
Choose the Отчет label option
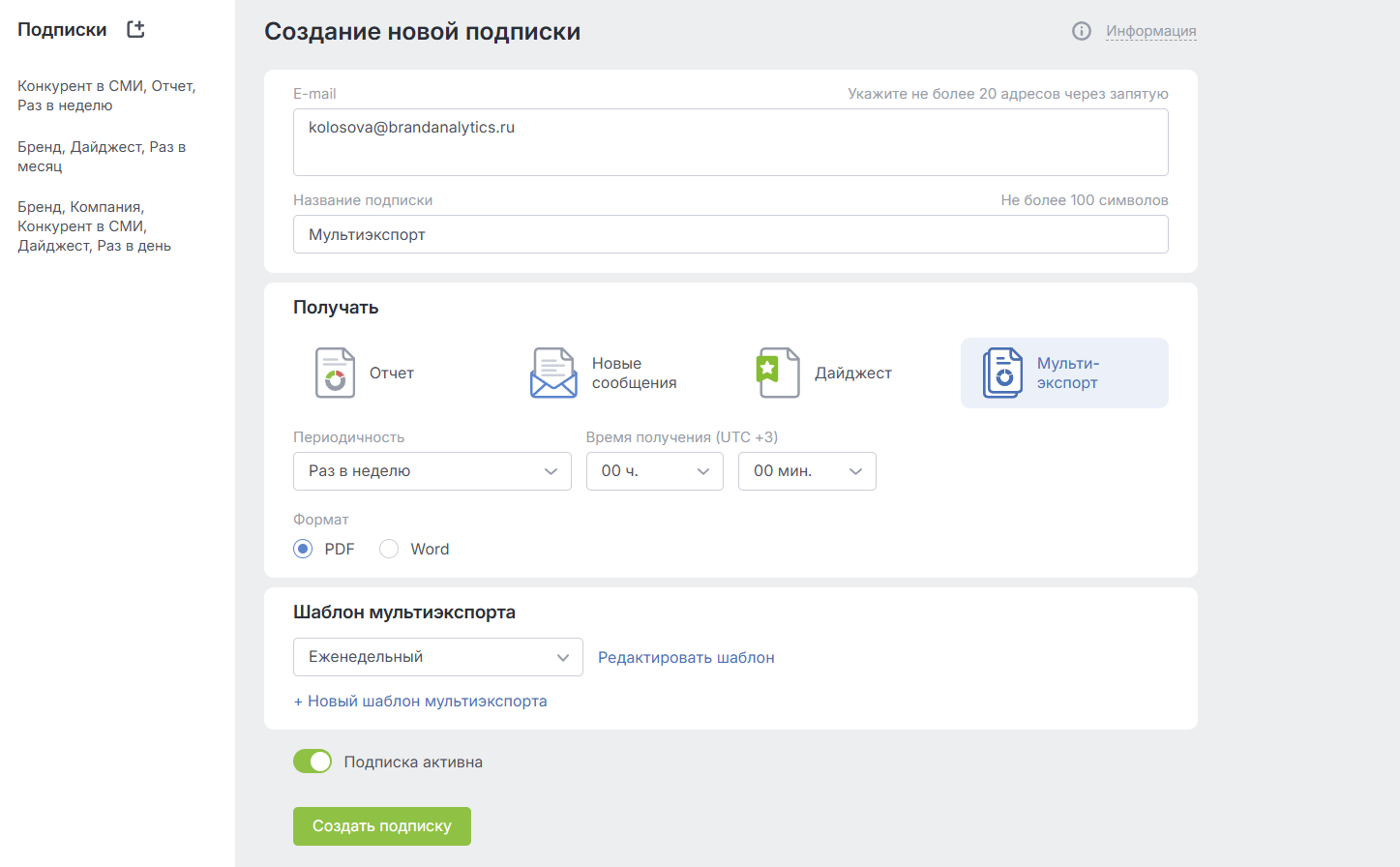pos(392,373)
